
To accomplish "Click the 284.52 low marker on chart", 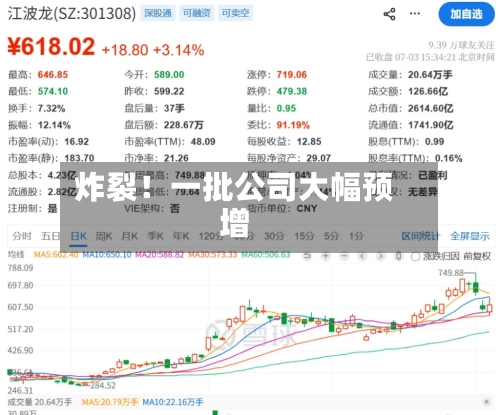I will 103,386.
